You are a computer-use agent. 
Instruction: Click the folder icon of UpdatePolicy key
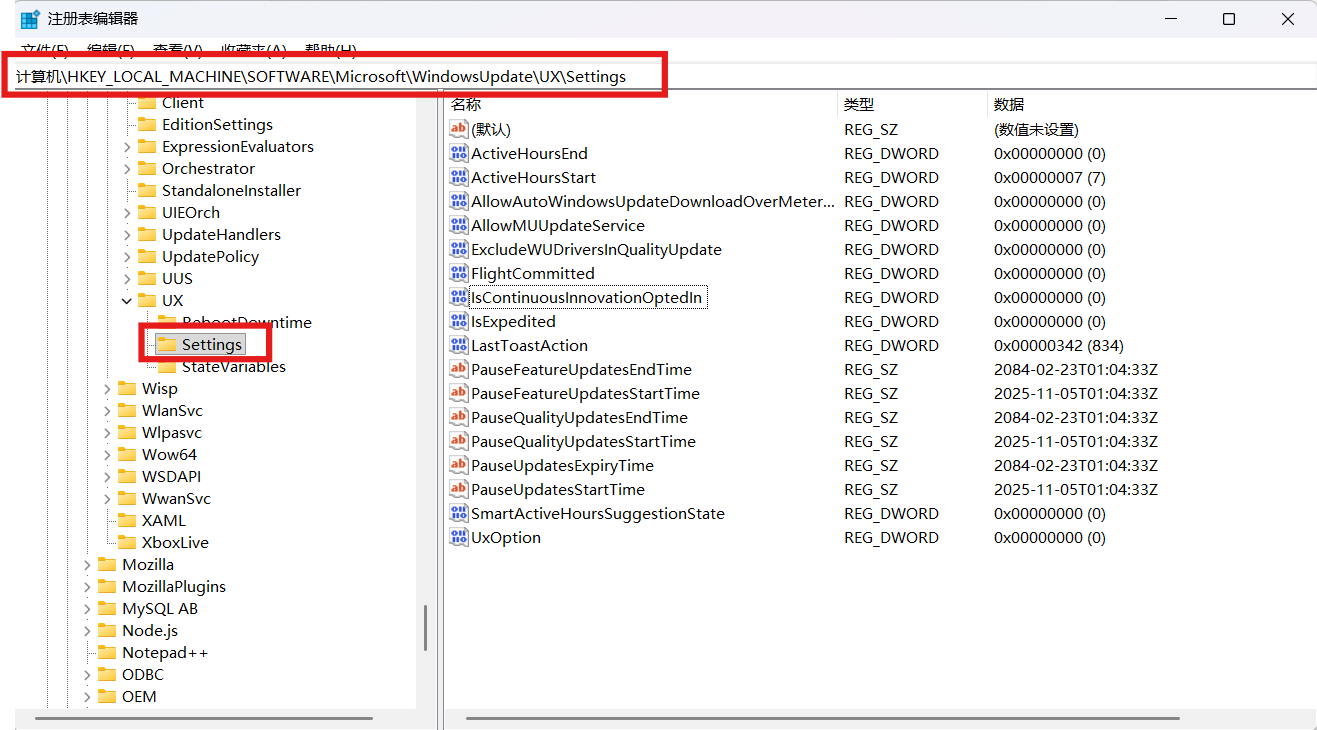pyautogui.click(x=147, y=256)
